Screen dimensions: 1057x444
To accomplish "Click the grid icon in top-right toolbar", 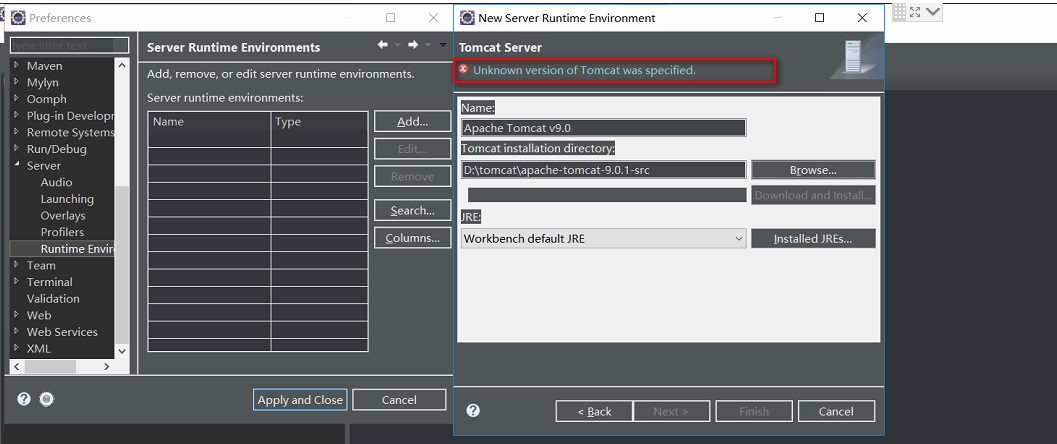I will point(899,11).
